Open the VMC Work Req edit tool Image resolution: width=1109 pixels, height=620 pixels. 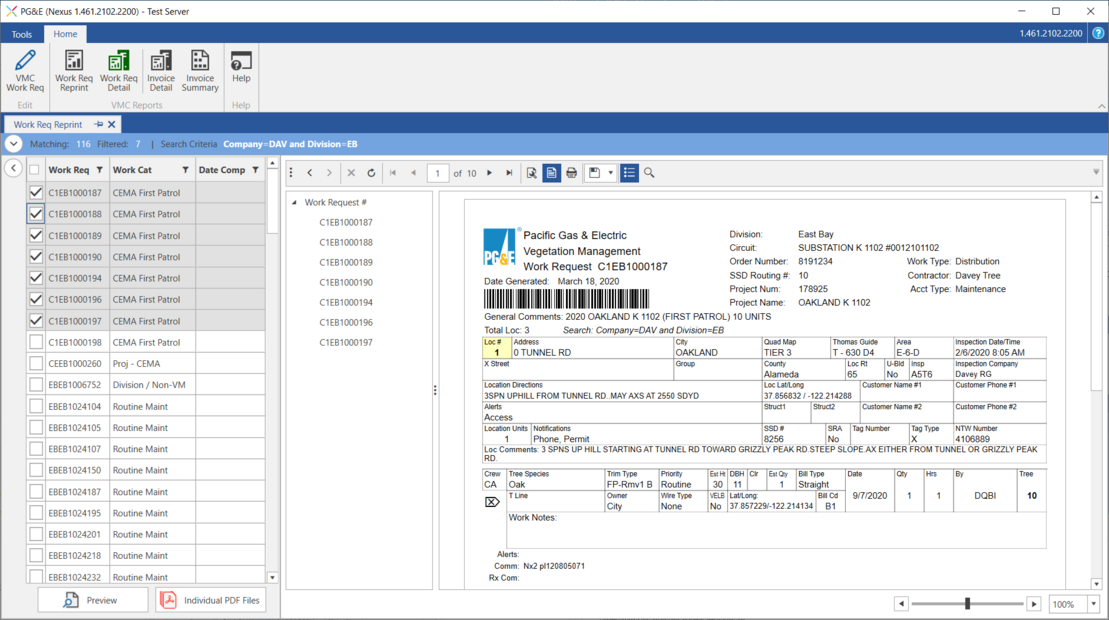(25, 70)
